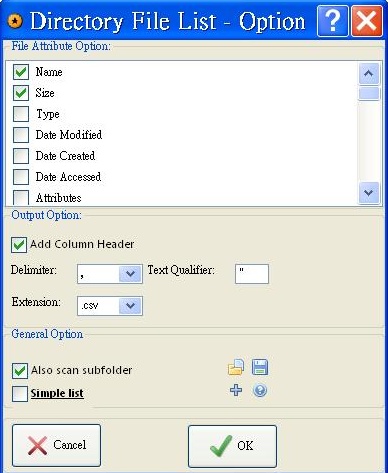Tick the Date Accessed checkbox

click(21, 177)
